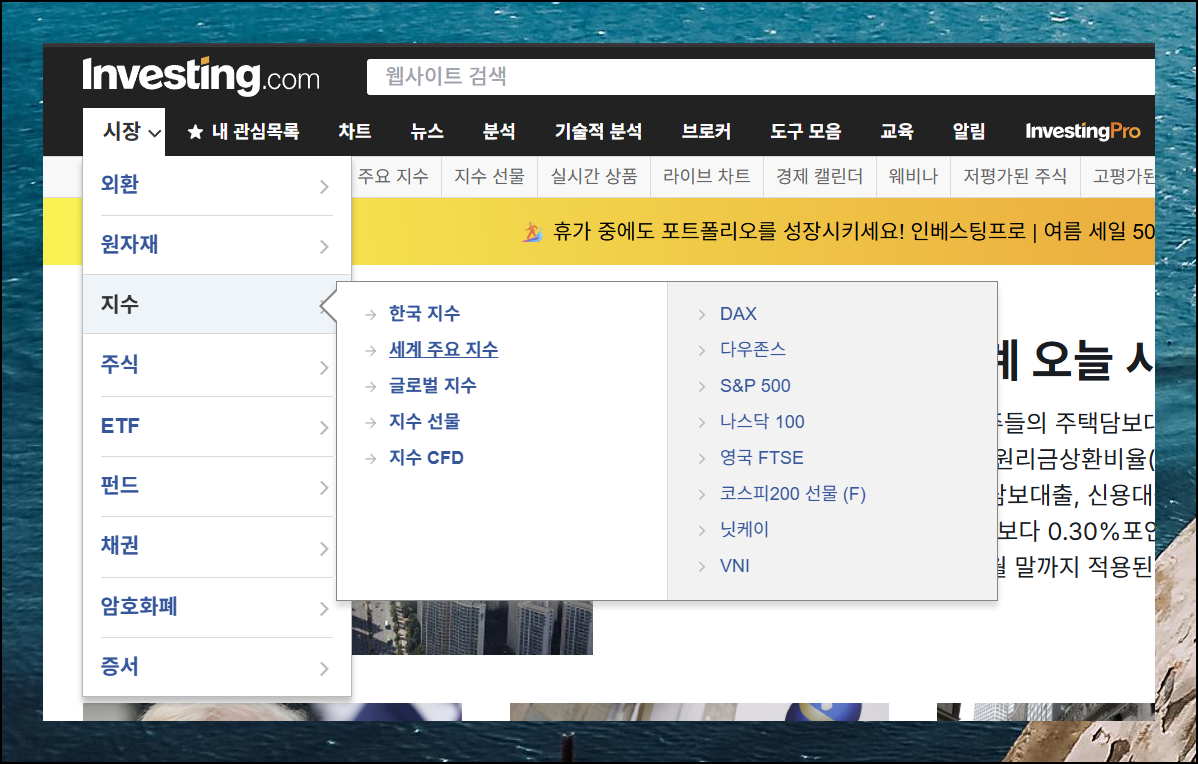
Task: Go to the VNI index
Action: click(x=734, y=566)
